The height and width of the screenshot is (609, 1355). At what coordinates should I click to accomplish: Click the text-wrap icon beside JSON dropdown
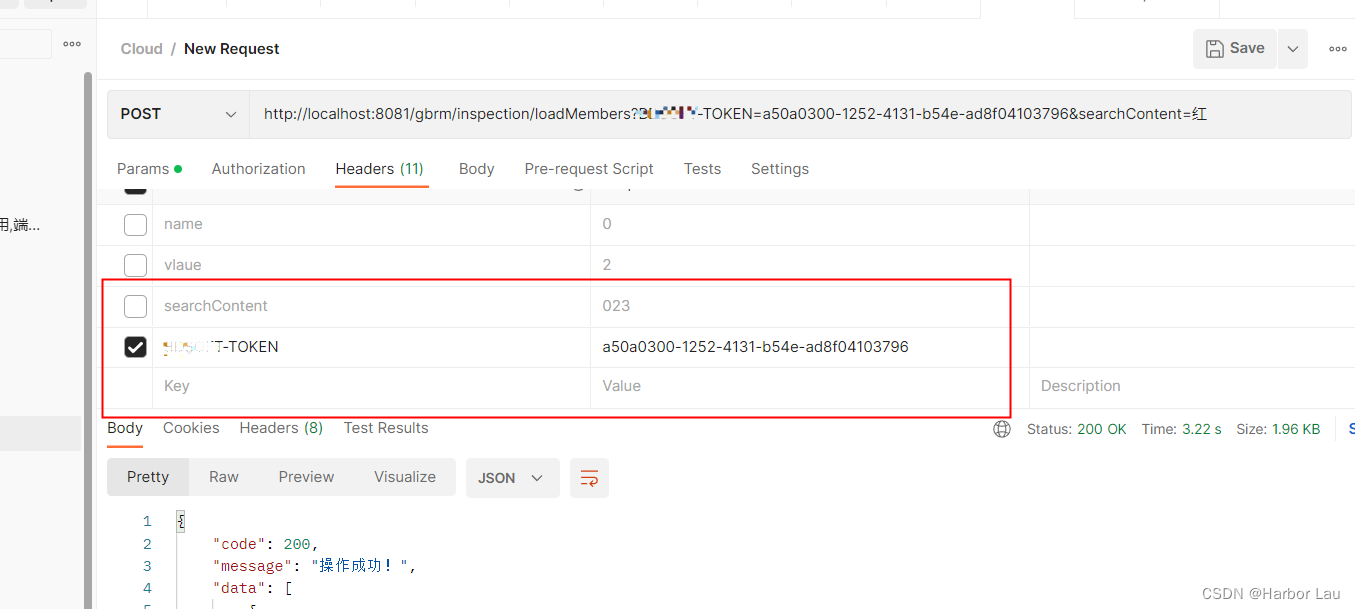pos(589,478)
